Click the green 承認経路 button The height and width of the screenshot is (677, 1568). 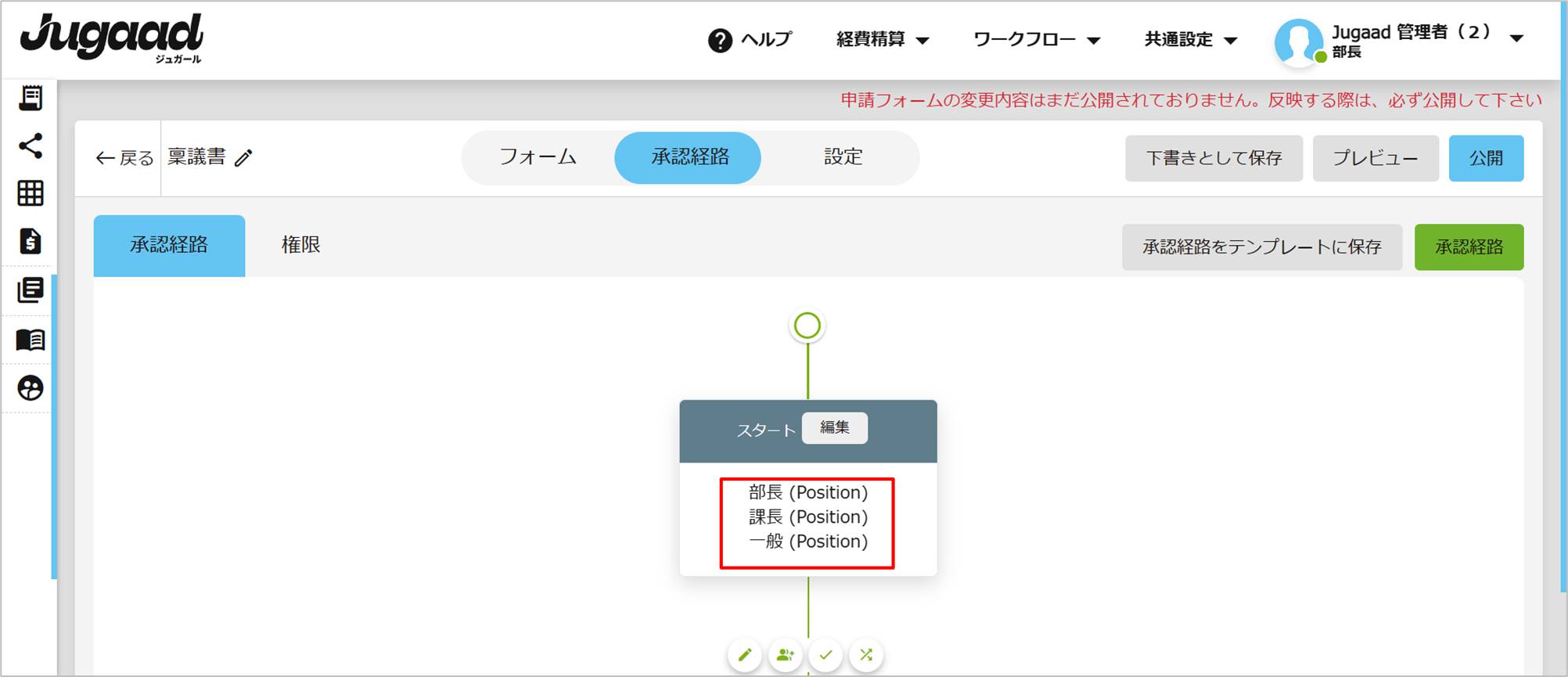[x=1469, y=247]
